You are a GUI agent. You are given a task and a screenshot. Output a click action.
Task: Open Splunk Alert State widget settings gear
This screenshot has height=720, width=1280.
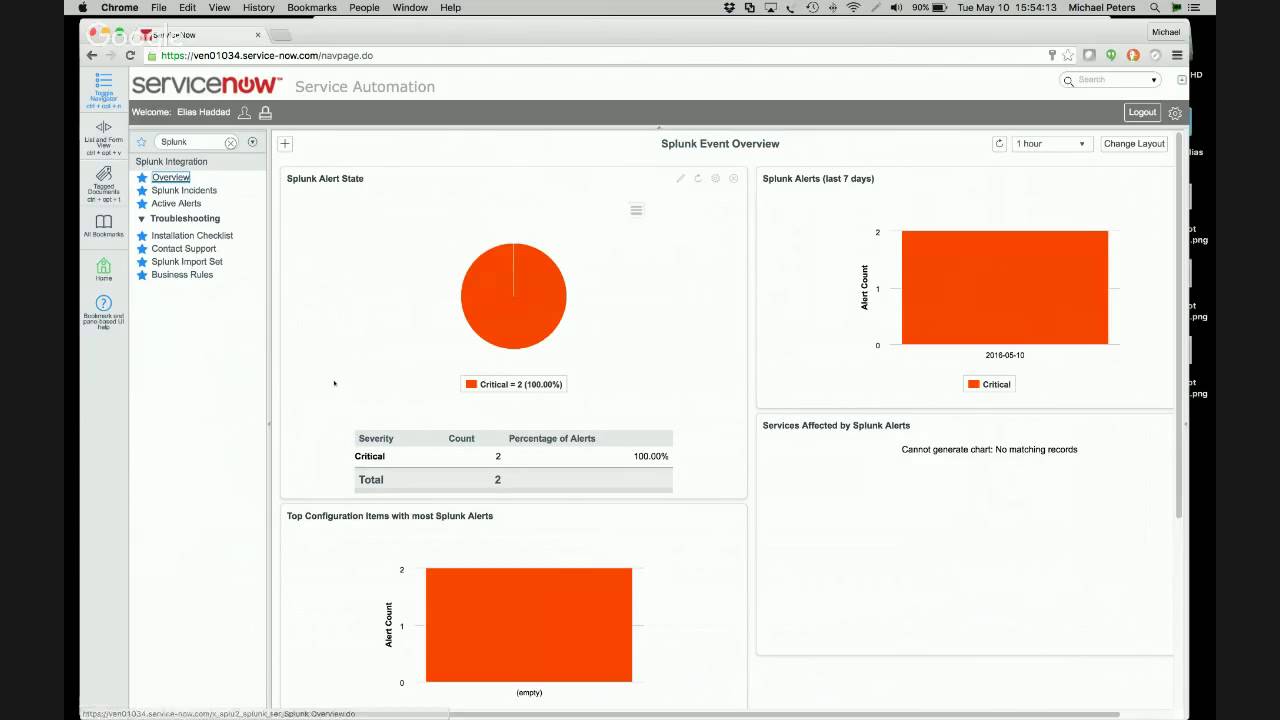coord(715,178)
